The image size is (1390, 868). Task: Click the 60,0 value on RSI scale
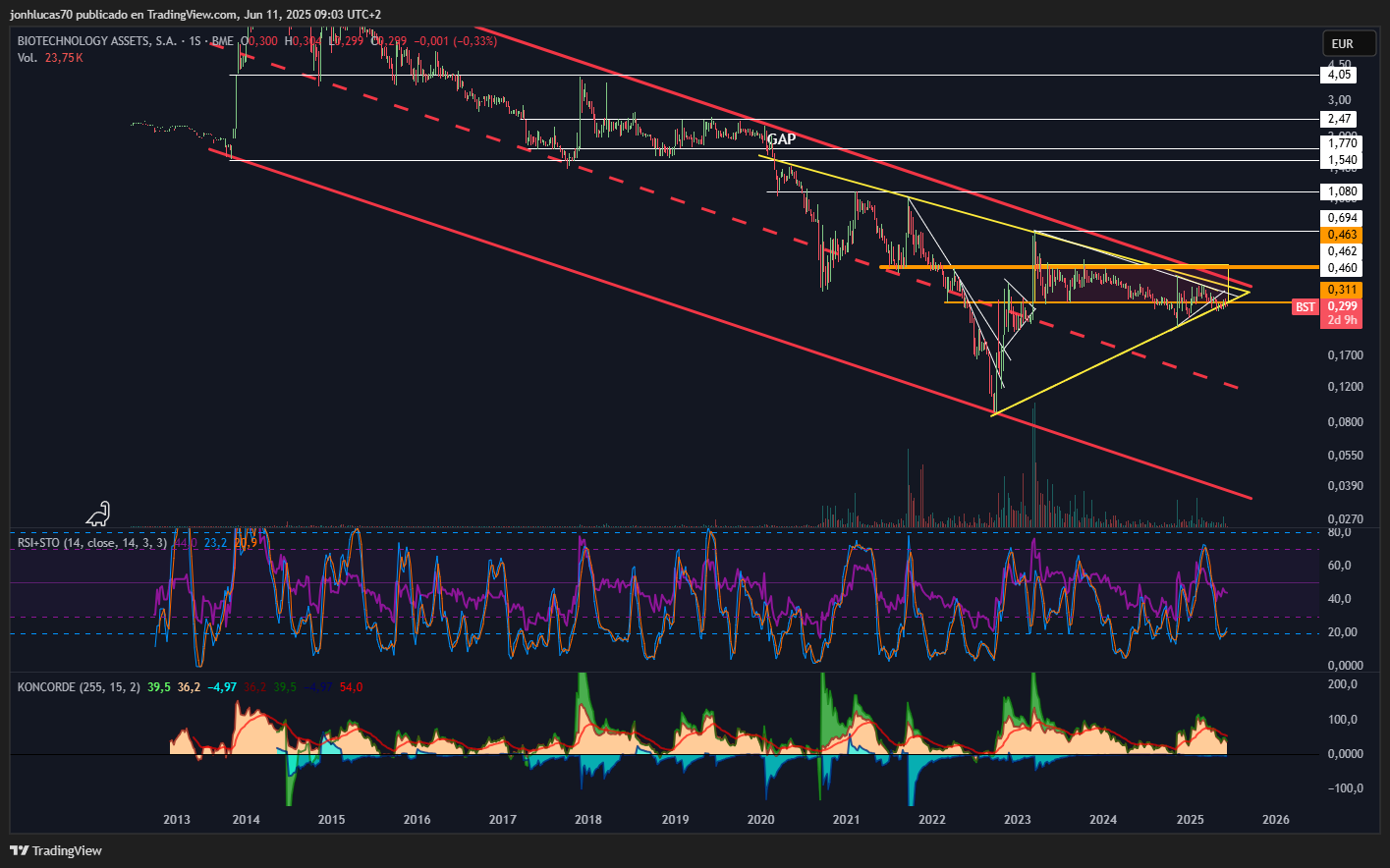[x=1339, y=566]
